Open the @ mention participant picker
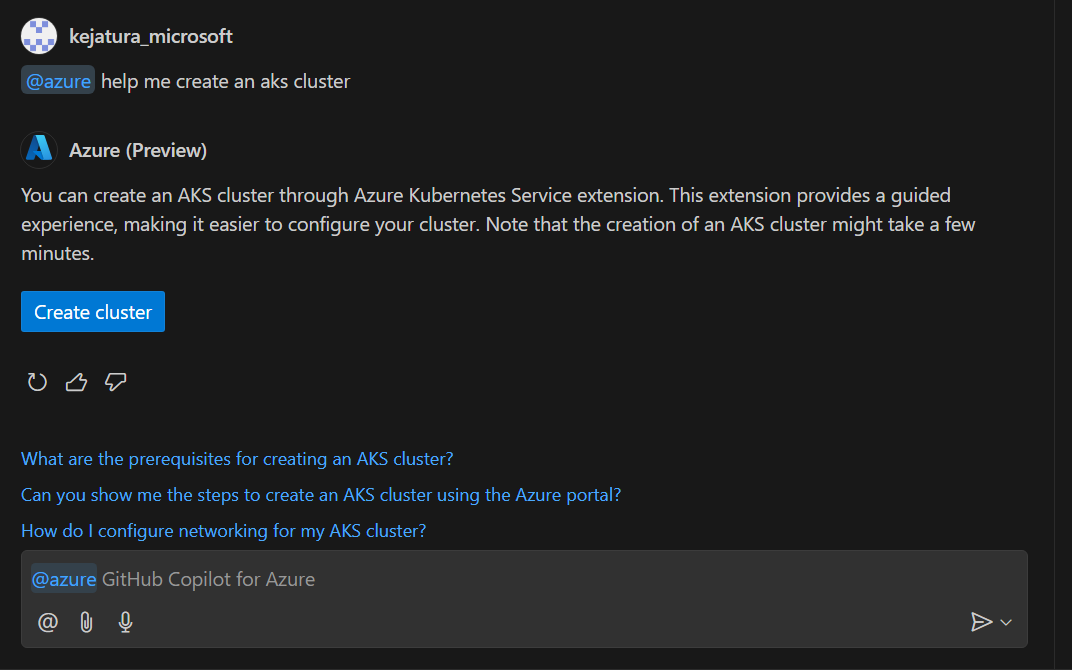Screen dimensions: 1072x670 tap(47, 622)
